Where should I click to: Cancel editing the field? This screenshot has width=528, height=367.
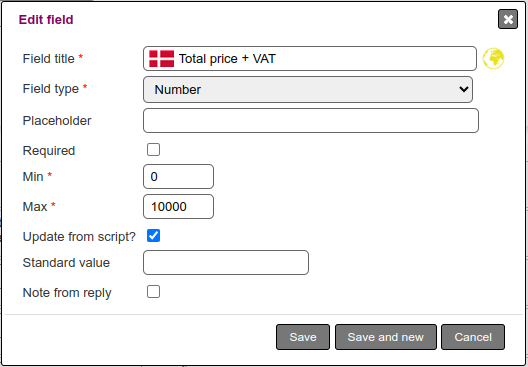point(473,337)
